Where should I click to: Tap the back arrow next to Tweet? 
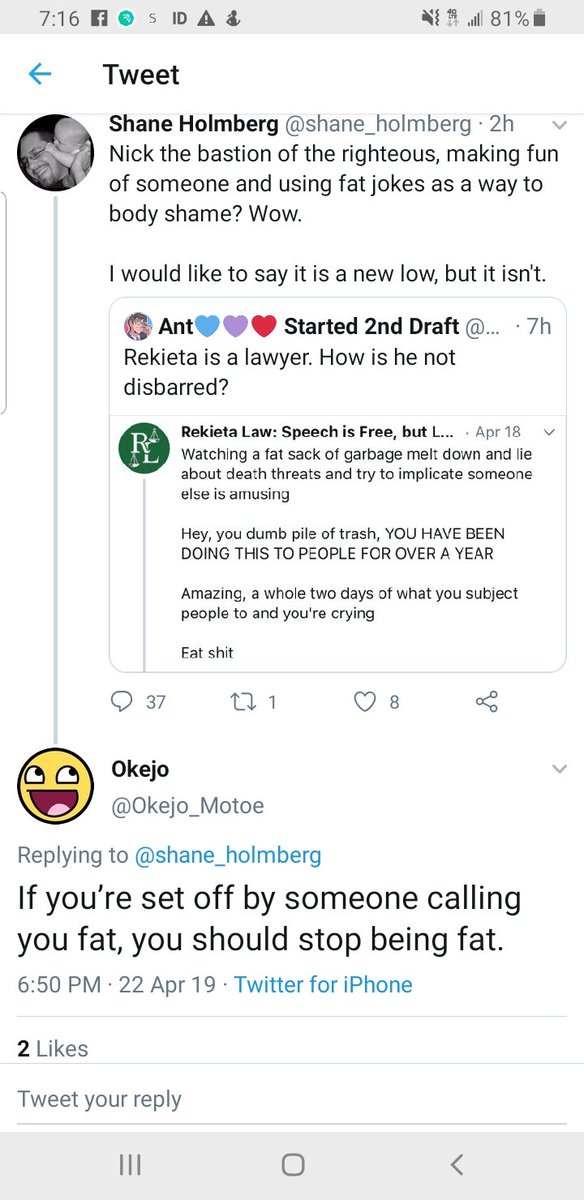39,74
